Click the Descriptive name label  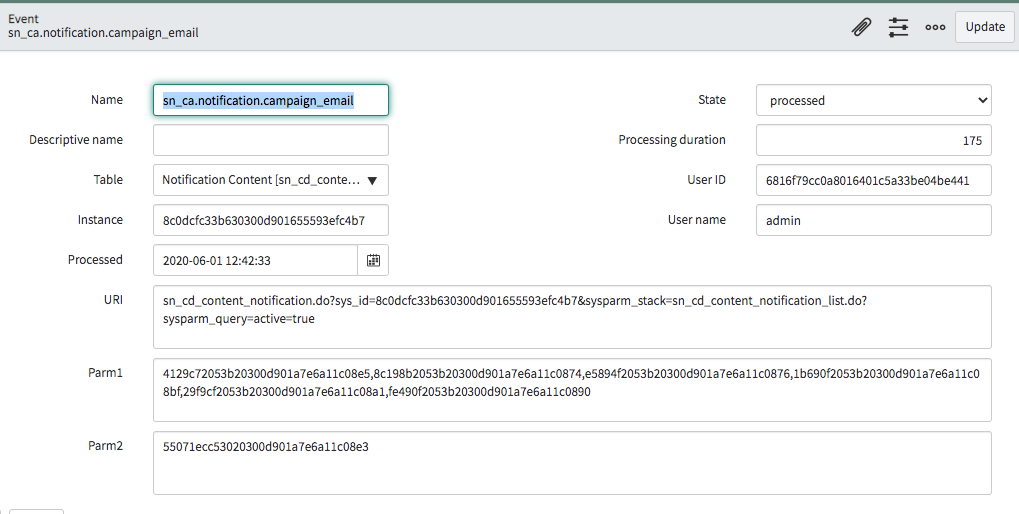click(x=76, y=140)
